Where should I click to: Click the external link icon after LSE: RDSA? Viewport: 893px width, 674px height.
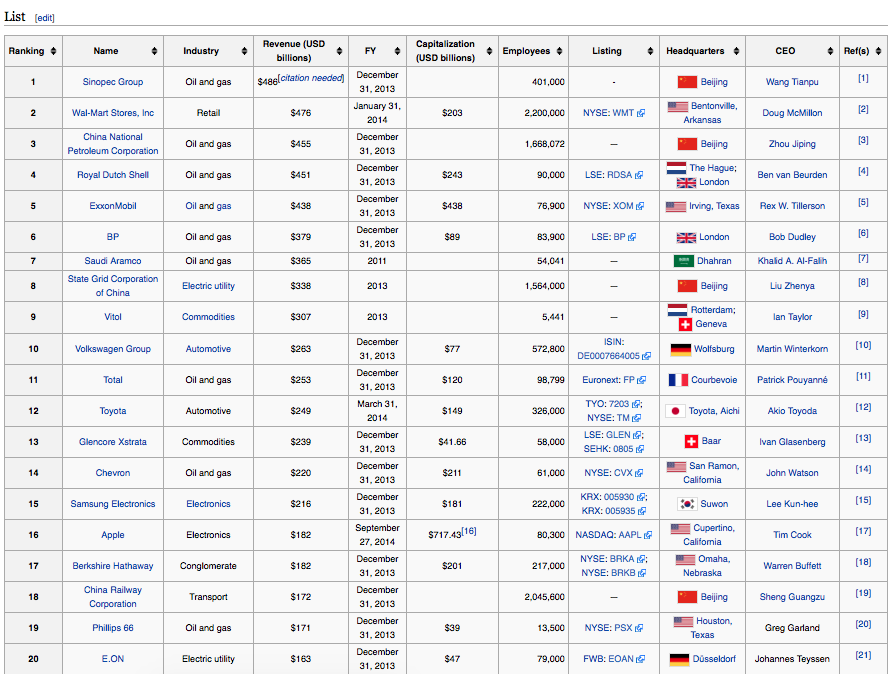[639, 175]
